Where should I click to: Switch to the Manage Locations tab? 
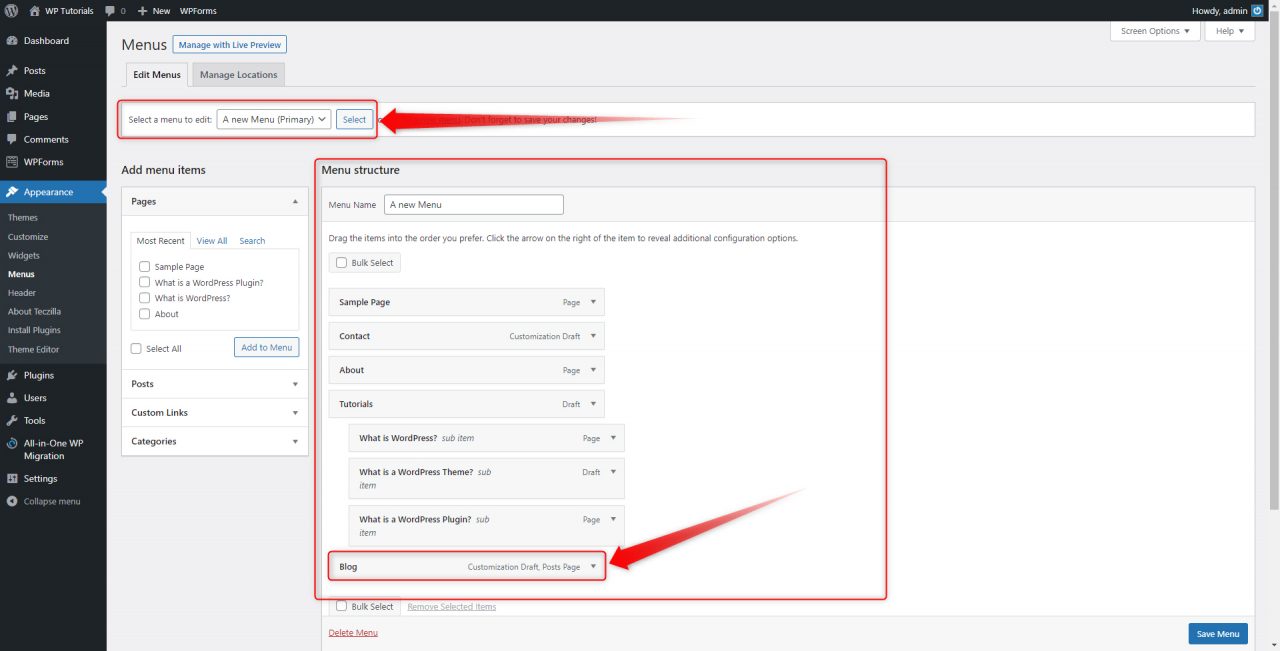click(237, 74)
